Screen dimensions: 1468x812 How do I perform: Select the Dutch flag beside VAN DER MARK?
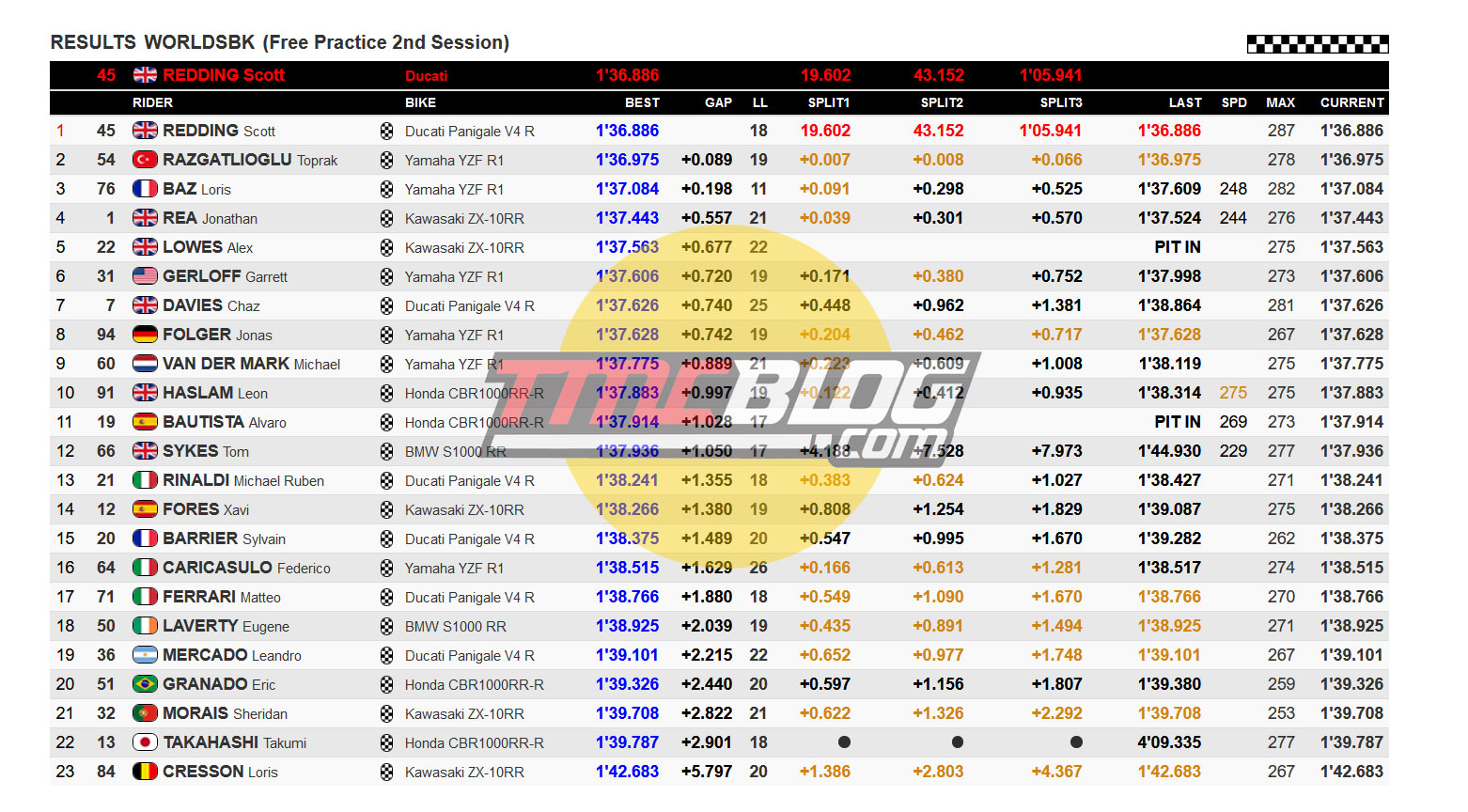click(145, 364)
